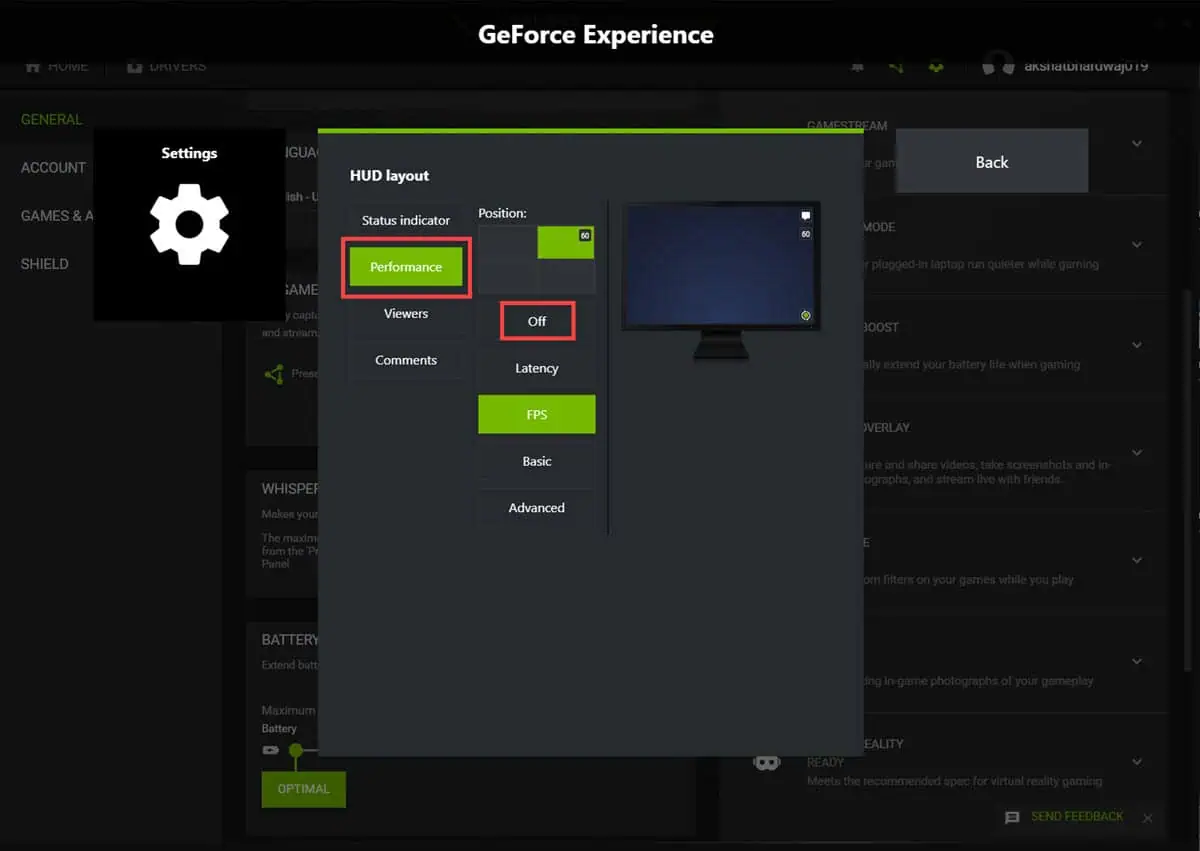The image size is (1200, 851).
Task: Click the VR headset icon
Action: point(767,762)
